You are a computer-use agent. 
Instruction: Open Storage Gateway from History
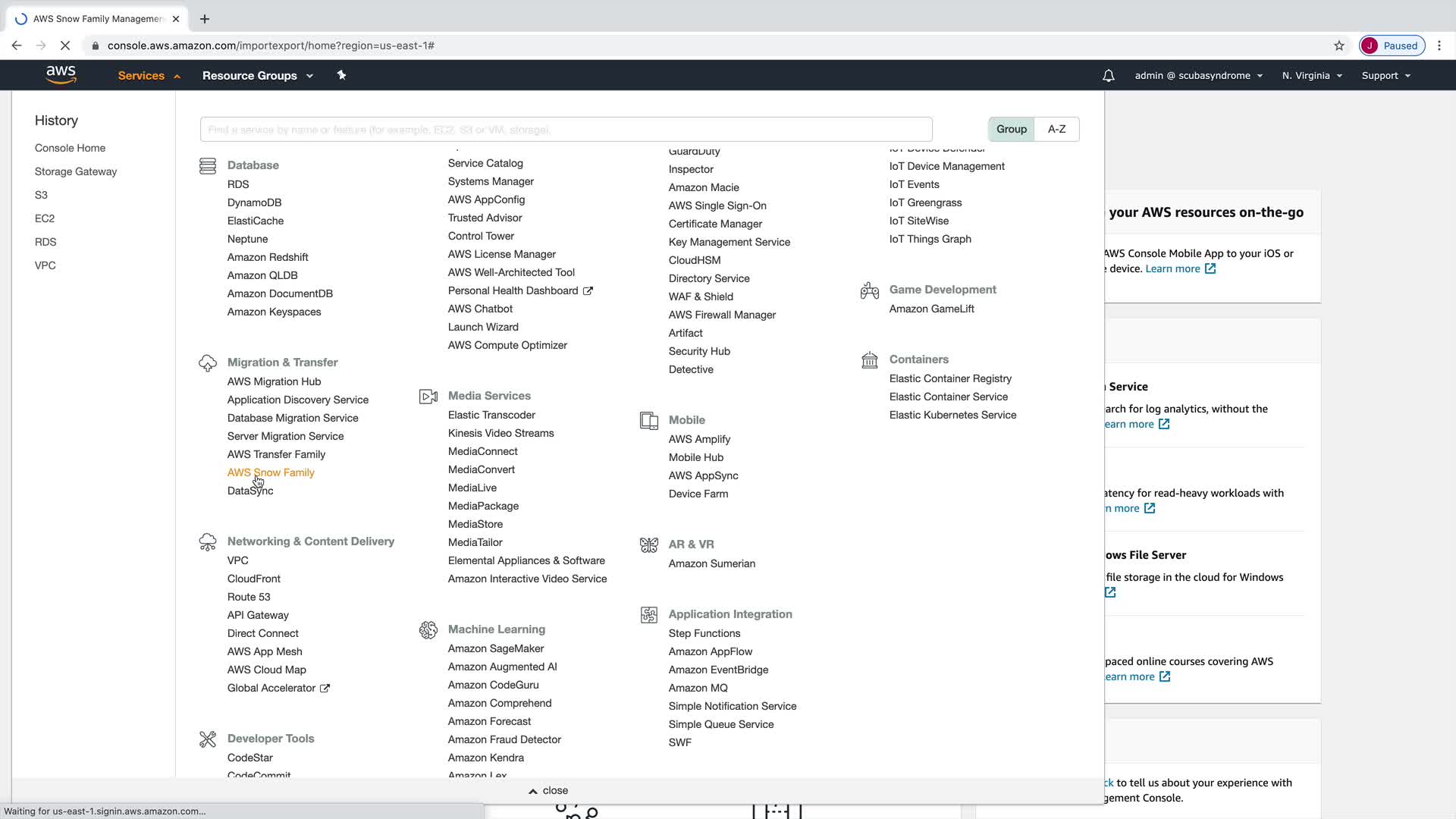pyautogui.click(x=76, y=171)
